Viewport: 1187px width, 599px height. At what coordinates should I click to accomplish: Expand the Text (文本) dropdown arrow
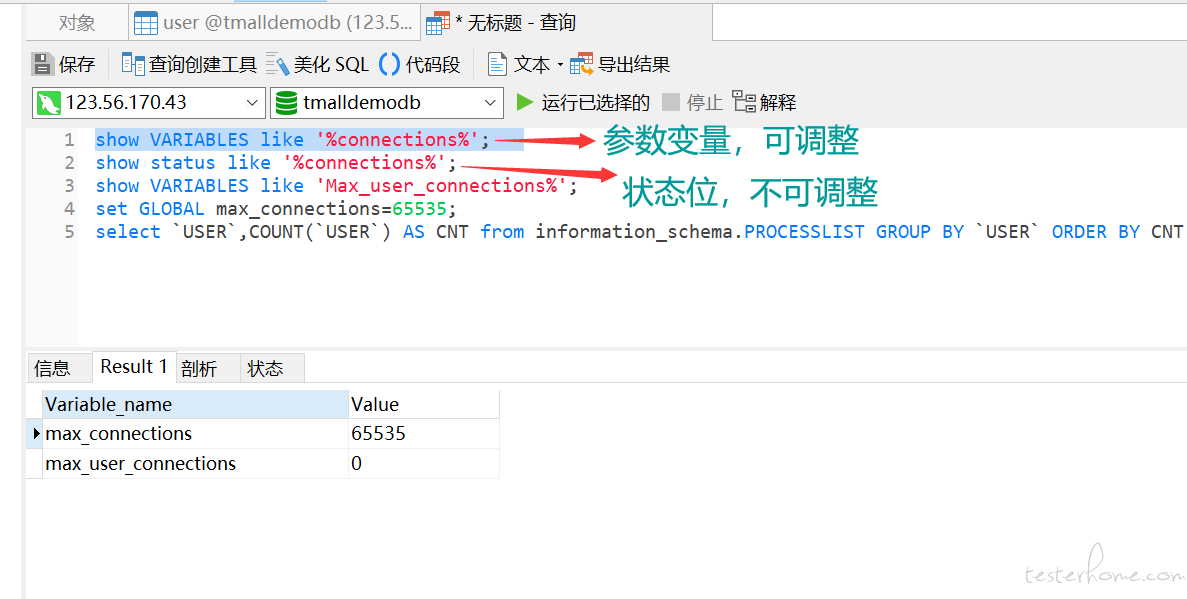(x=560, y=65)
